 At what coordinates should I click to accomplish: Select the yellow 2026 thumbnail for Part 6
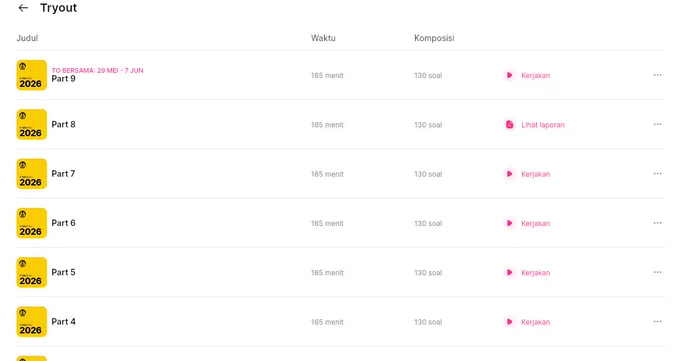click(32, 223)
